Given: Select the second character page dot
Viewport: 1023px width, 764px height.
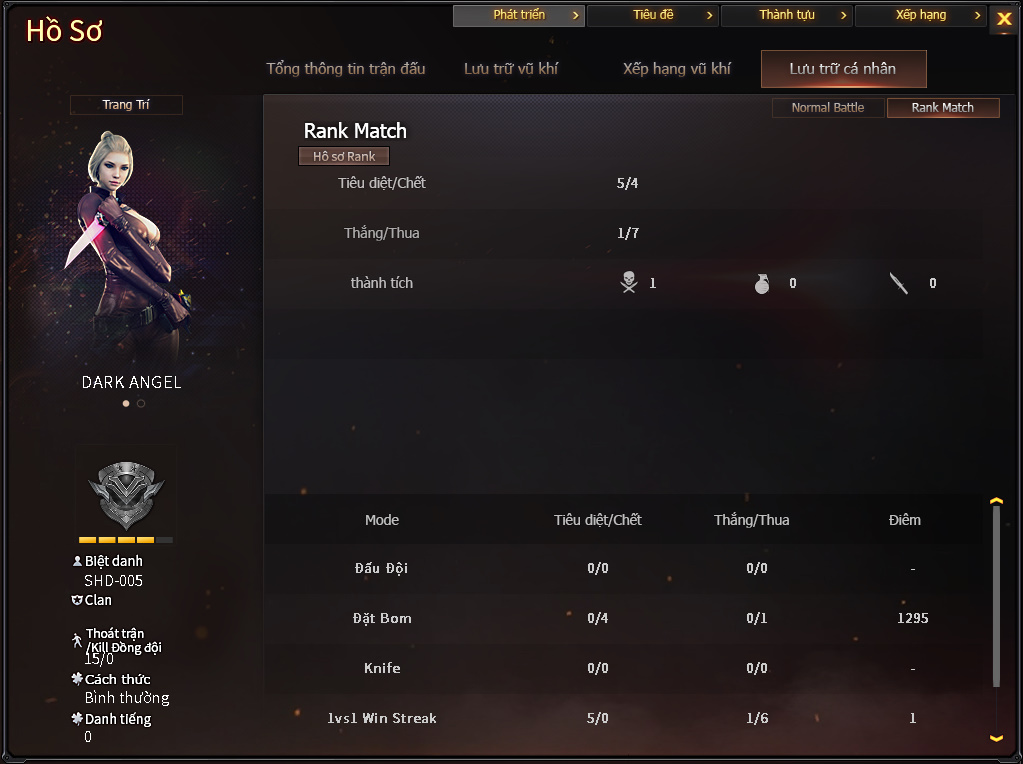Looking at the screenshot, I should click(141, 403).
